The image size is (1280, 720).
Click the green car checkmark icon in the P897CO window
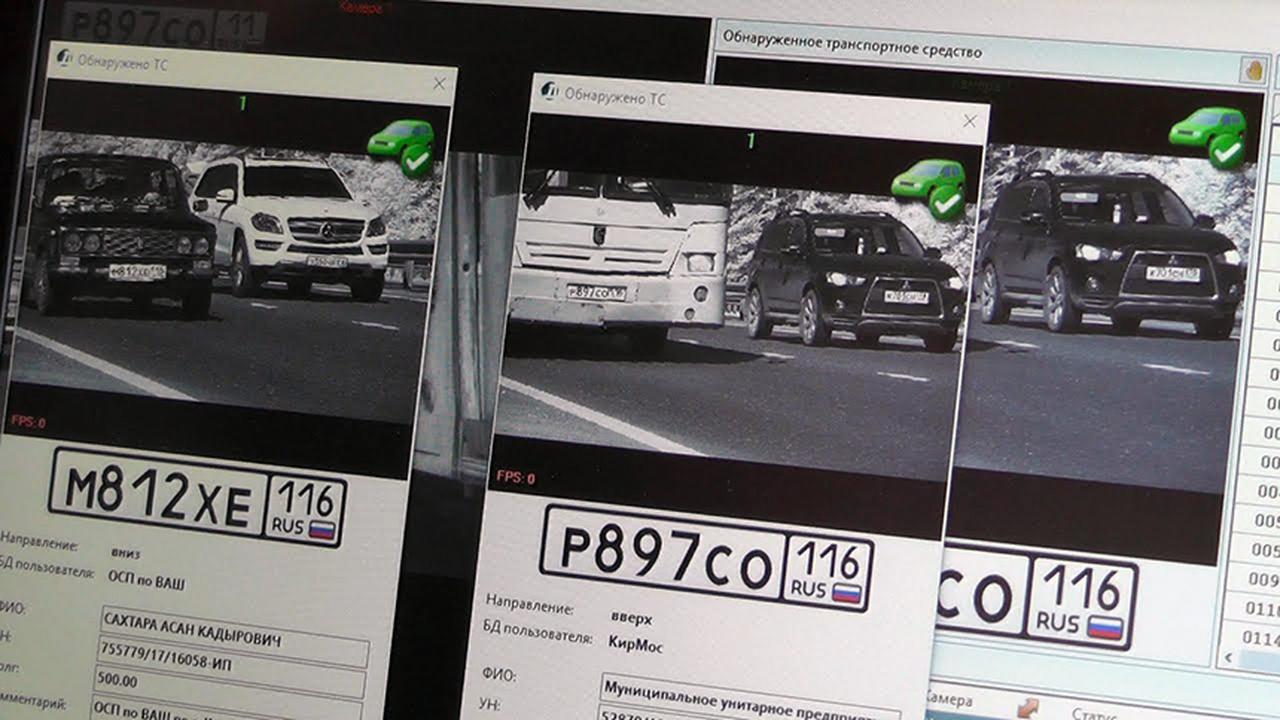929,189
